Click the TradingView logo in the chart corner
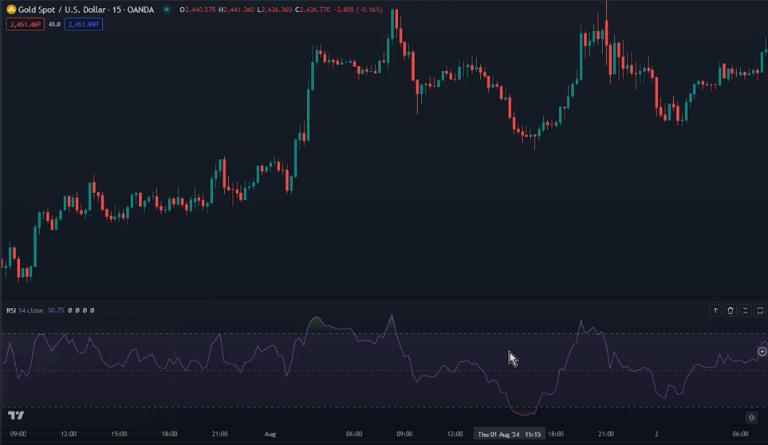This screenshot has width=768, height=445. pos(16,415)
